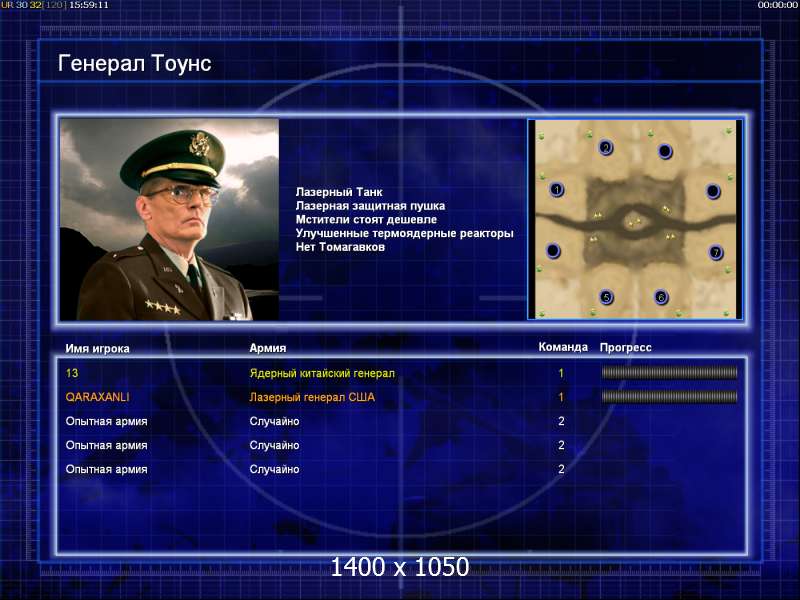Image resolution: width=800 pixels, height=600 pixels.
Task: Select player row QARAXANLI
Action: pos(402,397)
